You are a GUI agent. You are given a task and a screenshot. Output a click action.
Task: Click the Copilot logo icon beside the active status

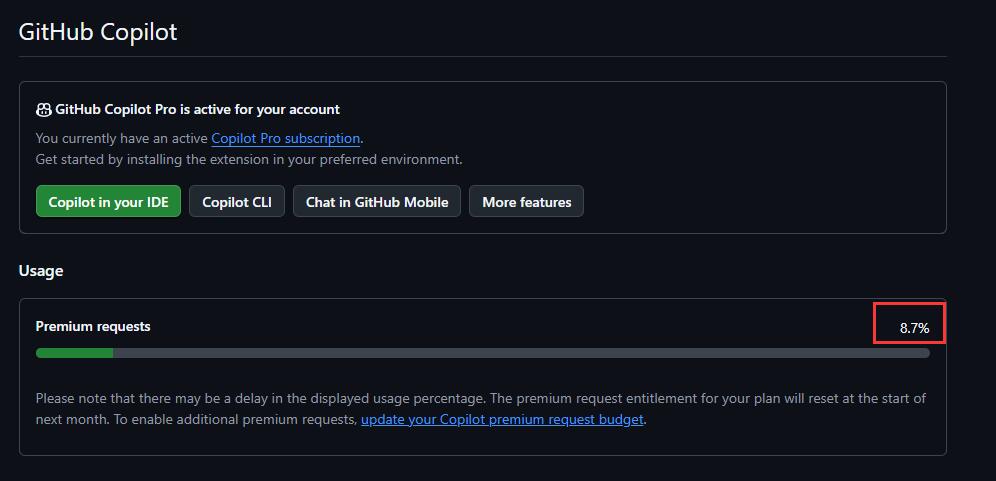pos(44,109)
